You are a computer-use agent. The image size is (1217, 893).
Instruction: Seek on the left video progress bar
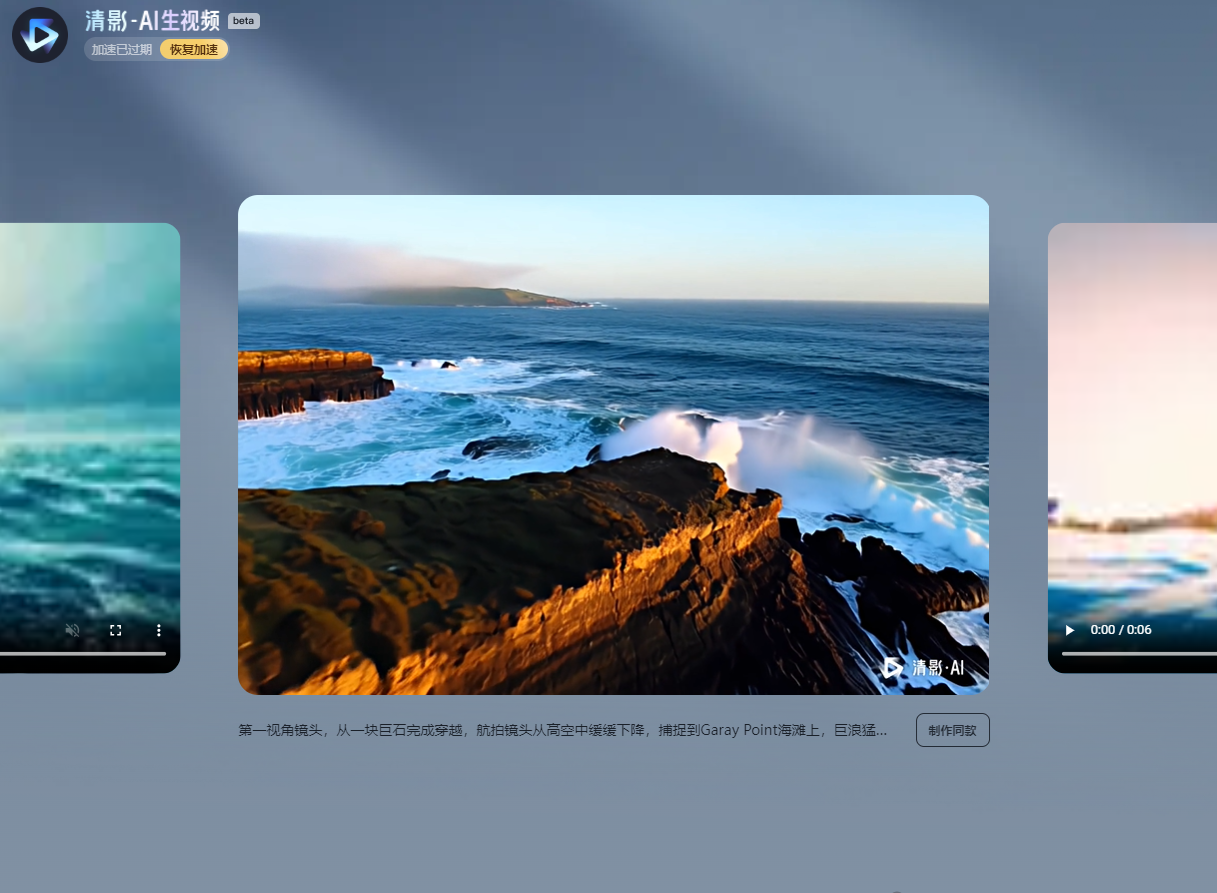click(80, 654)
